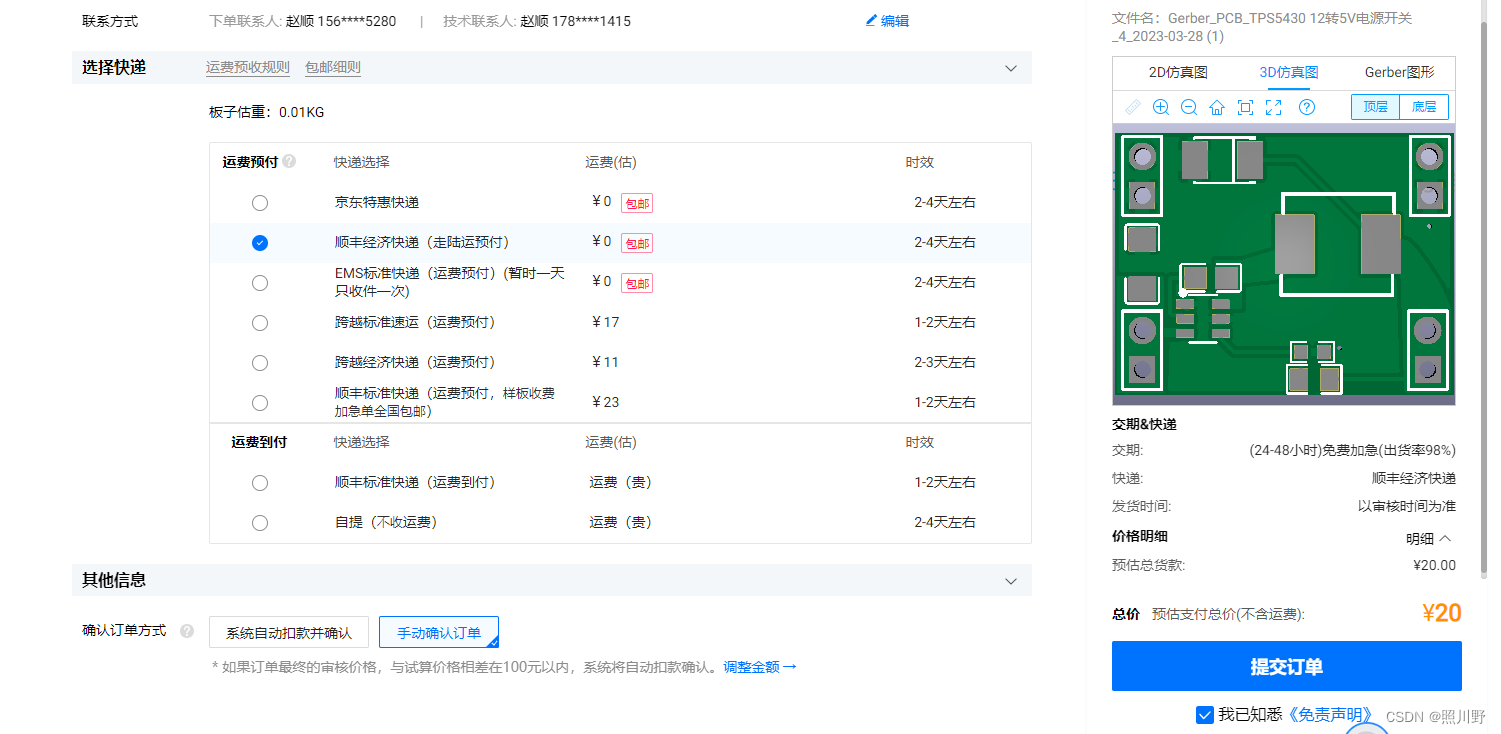Select 京东特惠快递 shipping option
Viewport: 1501px width, 734px height.
(260, 203)
